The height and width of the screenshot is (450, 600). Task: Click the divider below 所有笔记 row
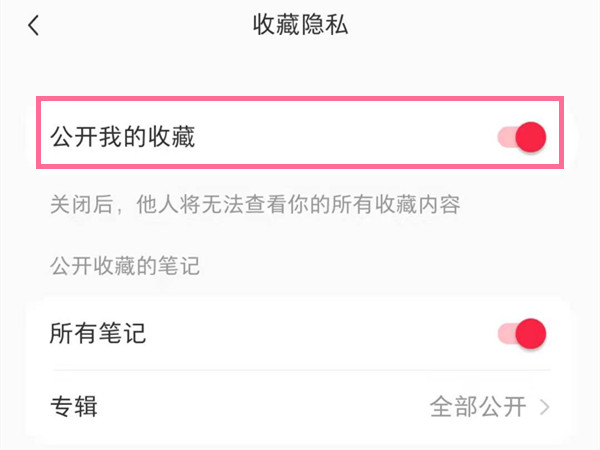tap(302, 370)
